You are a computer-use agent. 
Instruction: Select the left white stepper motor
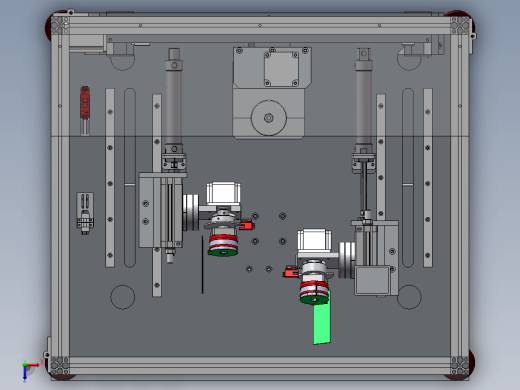tap(223, 193)
